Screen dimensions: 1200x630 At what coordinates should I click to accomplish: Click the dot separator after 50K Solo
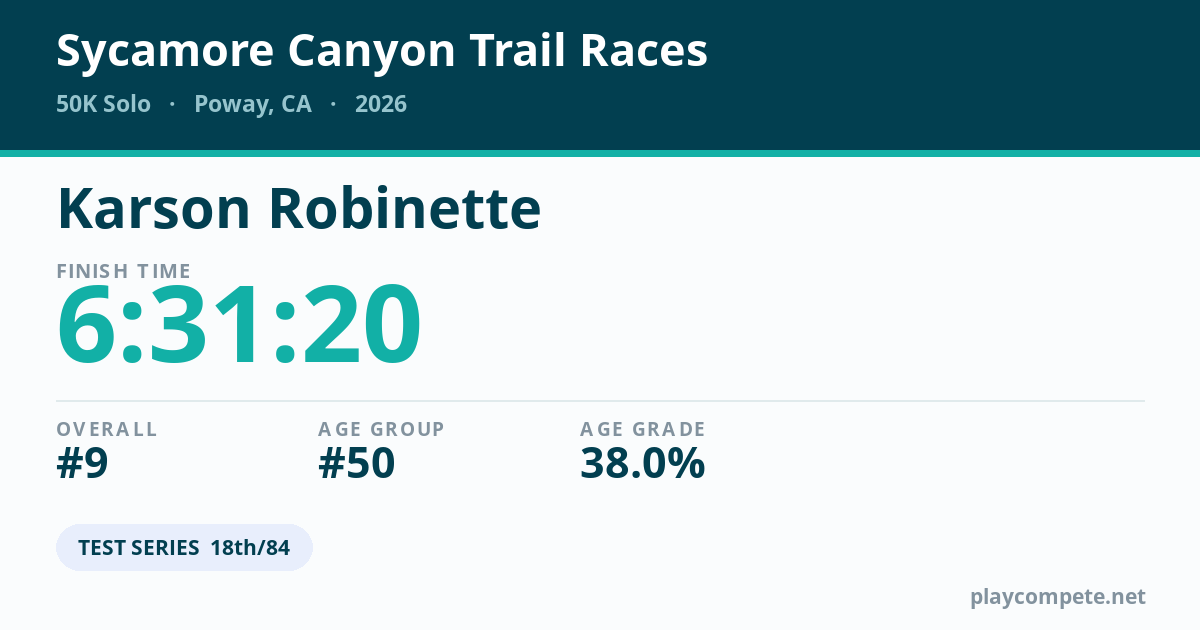click(172, 104)
